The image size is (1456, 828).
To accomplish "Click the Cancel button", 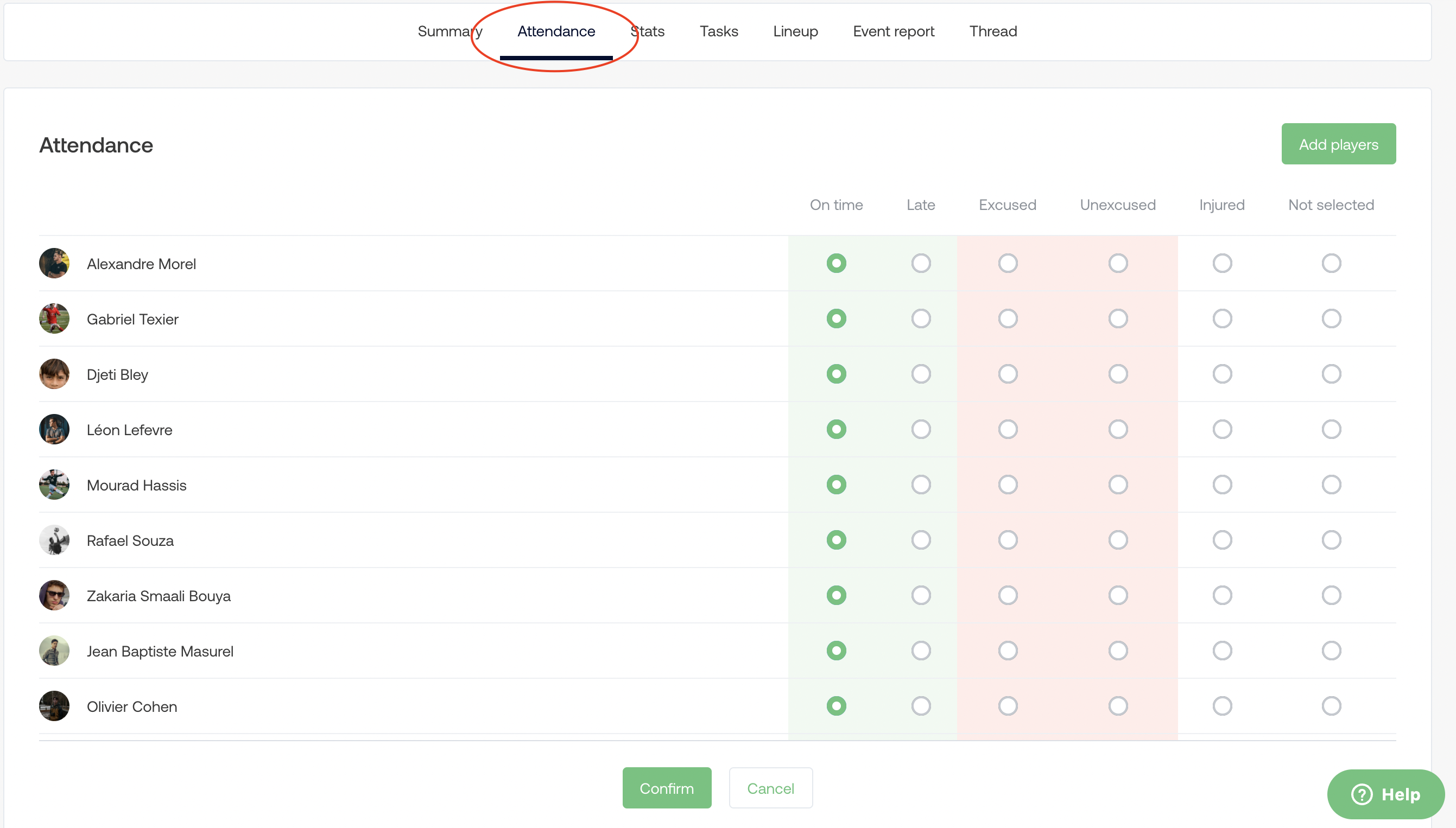I will click(770, 788).
